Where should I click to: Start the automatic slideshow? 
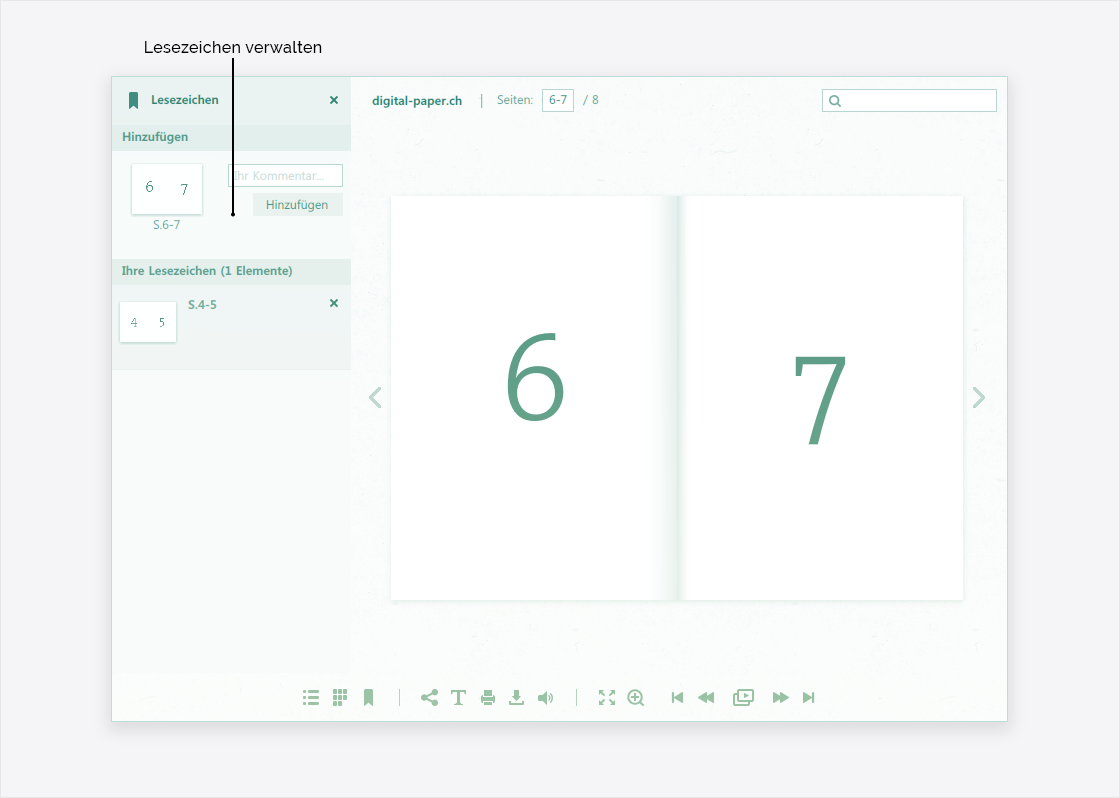click(743, 698)
